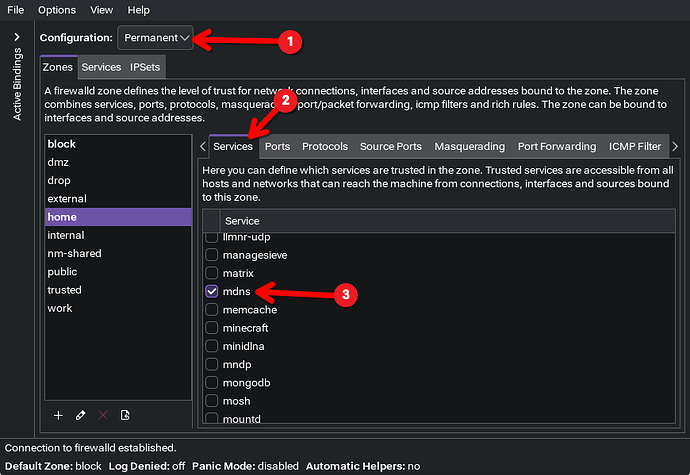Uncheck the mdns service checkbox
Screen dimensions: 690x475
pyautogui.click(x=212, y=291)
